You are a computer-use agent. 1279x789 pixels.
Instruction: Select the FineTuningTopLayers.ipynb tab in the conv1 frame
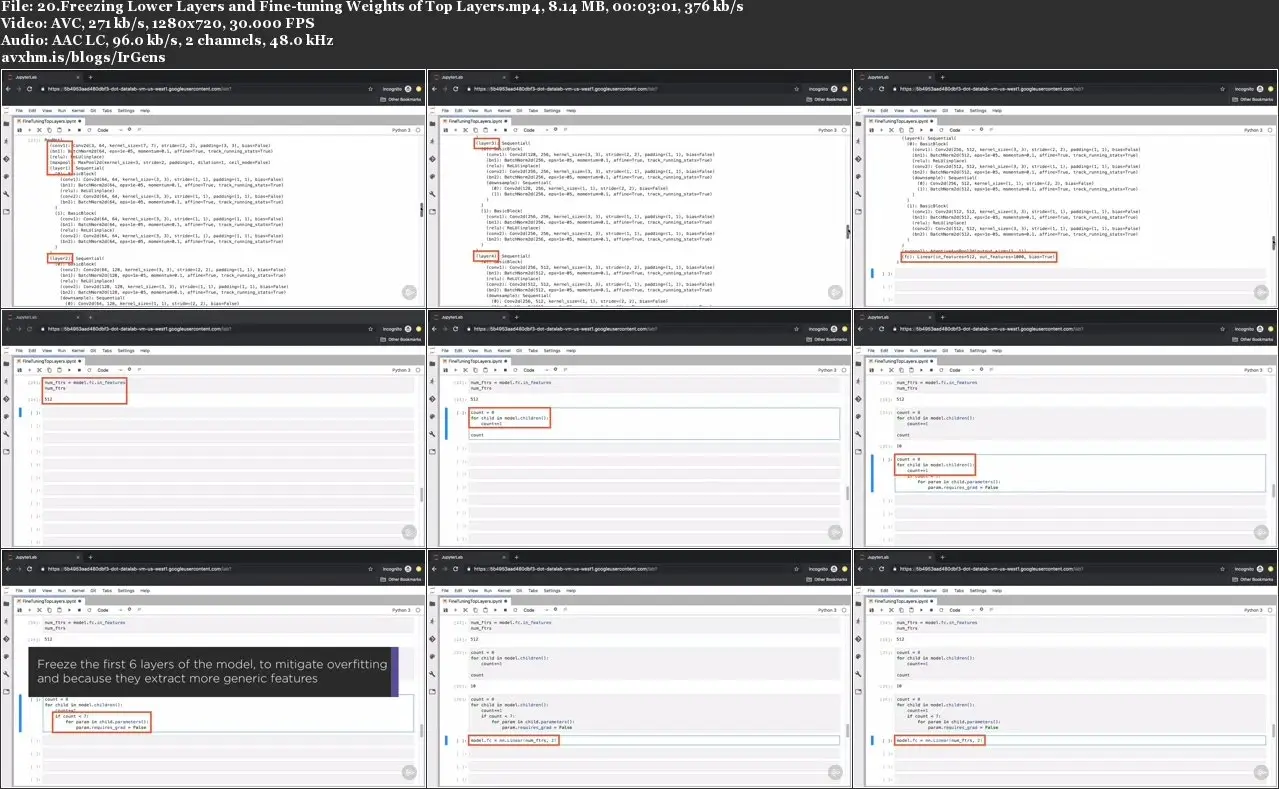click(50, 121)
